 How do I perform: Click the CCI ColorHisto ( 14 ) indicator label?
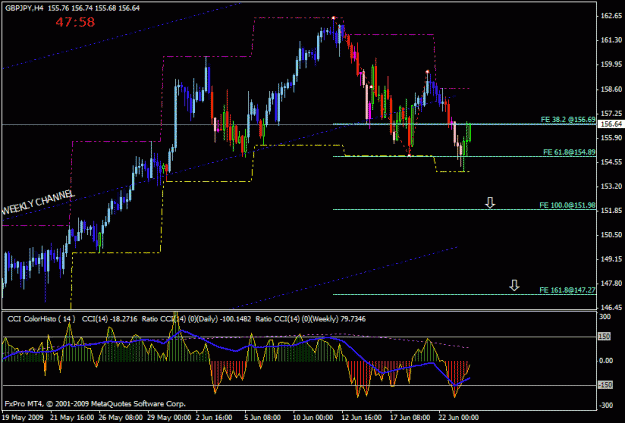[41, 319]
